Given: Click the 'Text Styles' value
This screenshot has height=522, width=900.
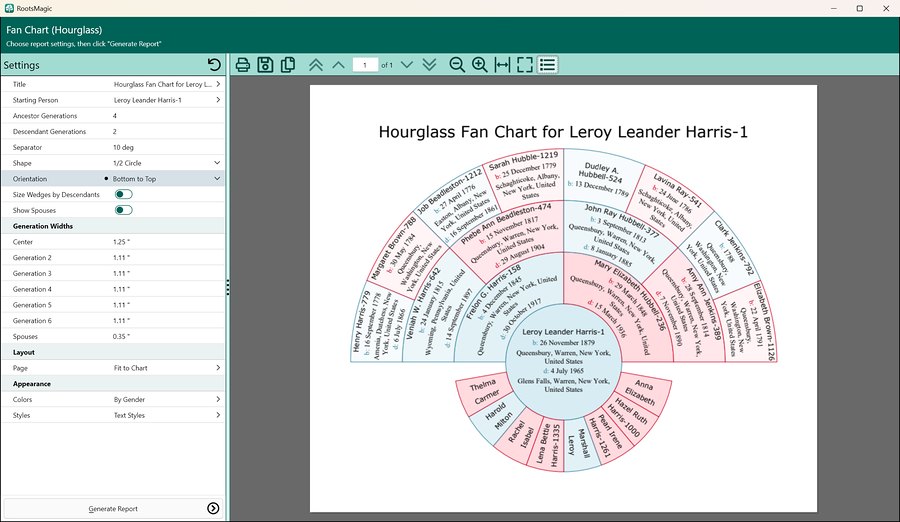Looking at the screenshot, I should (129, 415).
